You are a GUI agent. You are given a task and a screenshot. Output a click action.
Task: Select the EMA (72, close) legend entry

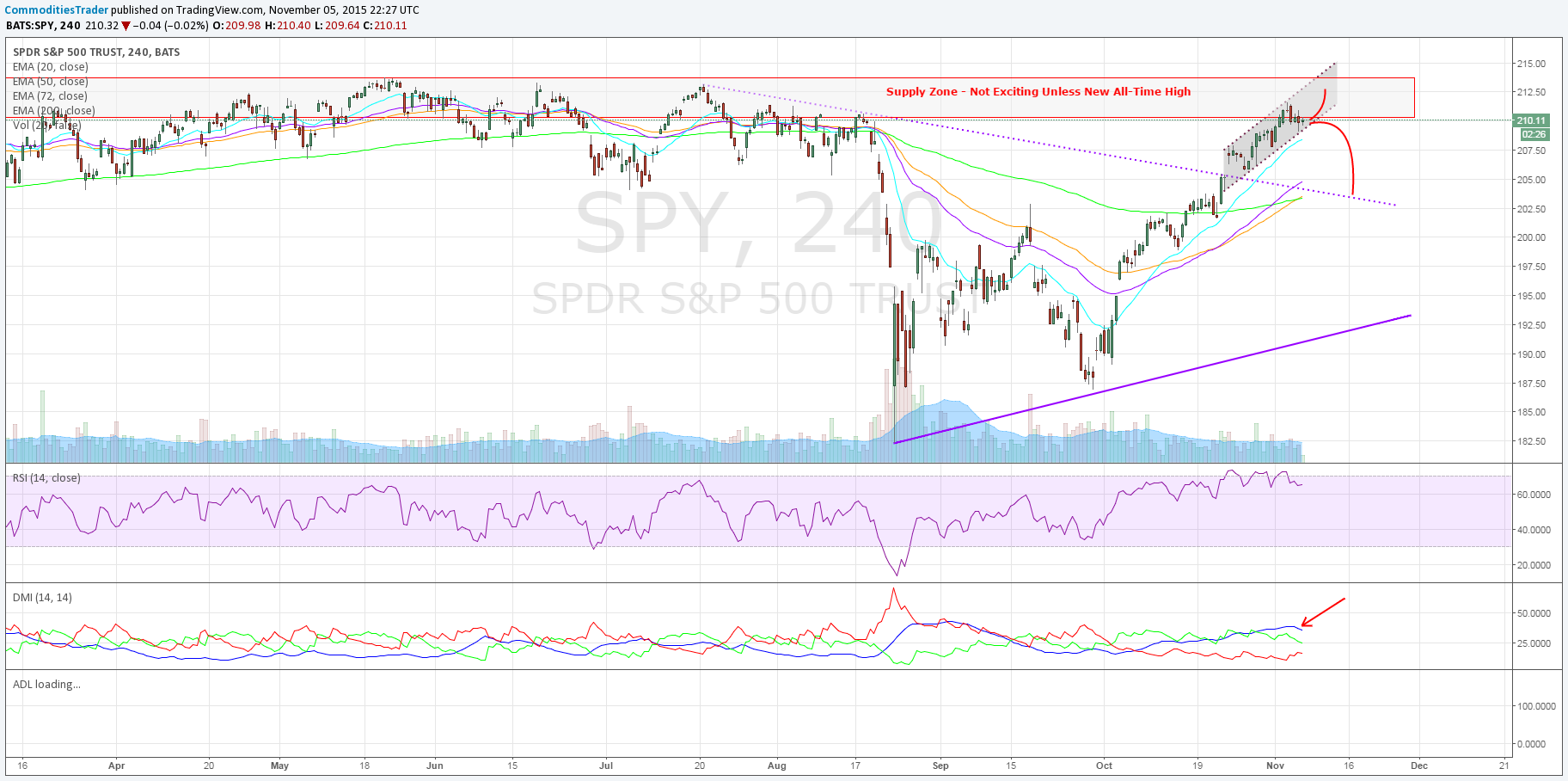pyautogui.click(x=51, y=96)
